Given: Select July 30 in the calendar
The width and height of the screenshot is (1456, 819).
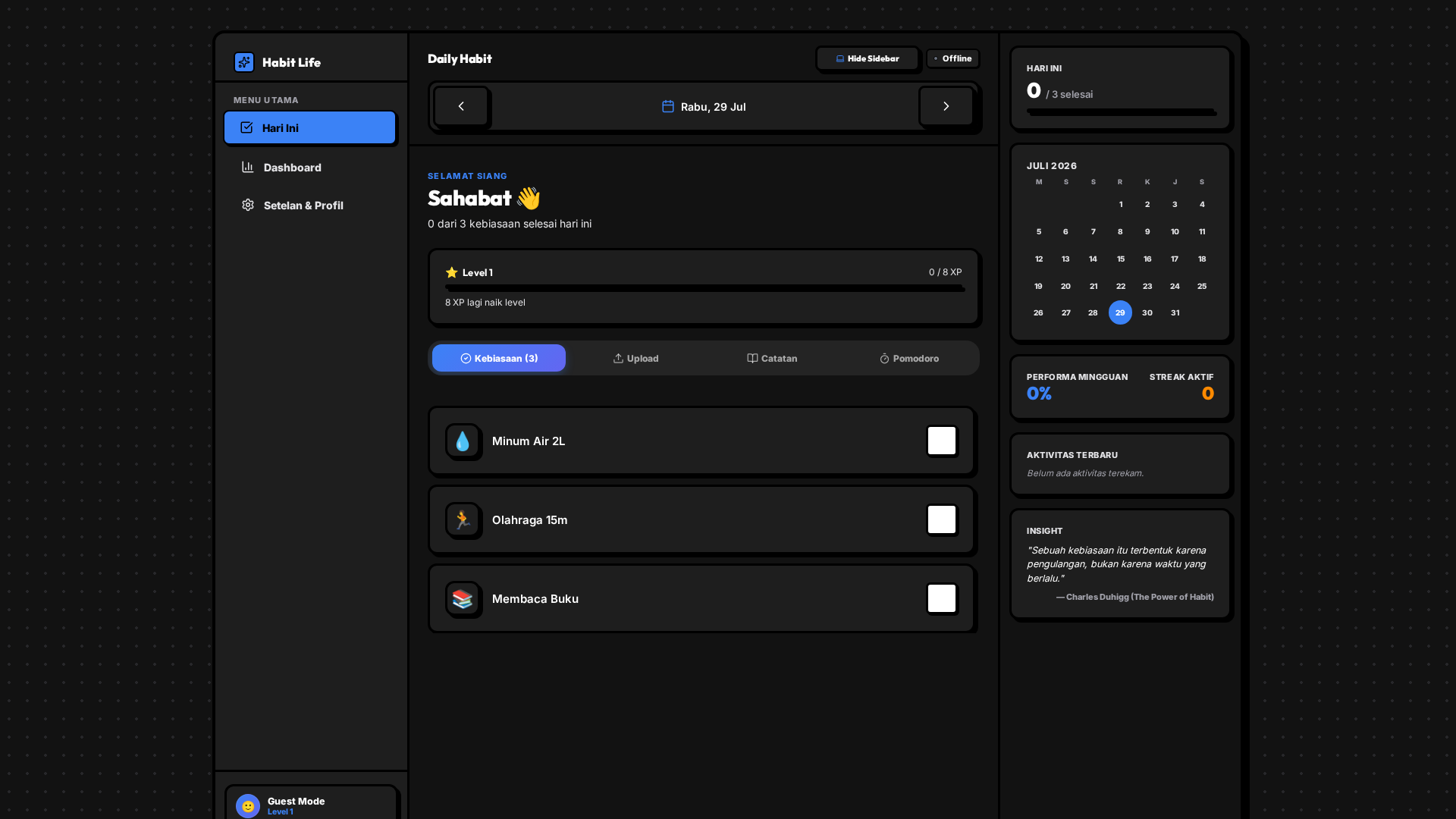Looking at the screenshot, I should coord(1147,312).
